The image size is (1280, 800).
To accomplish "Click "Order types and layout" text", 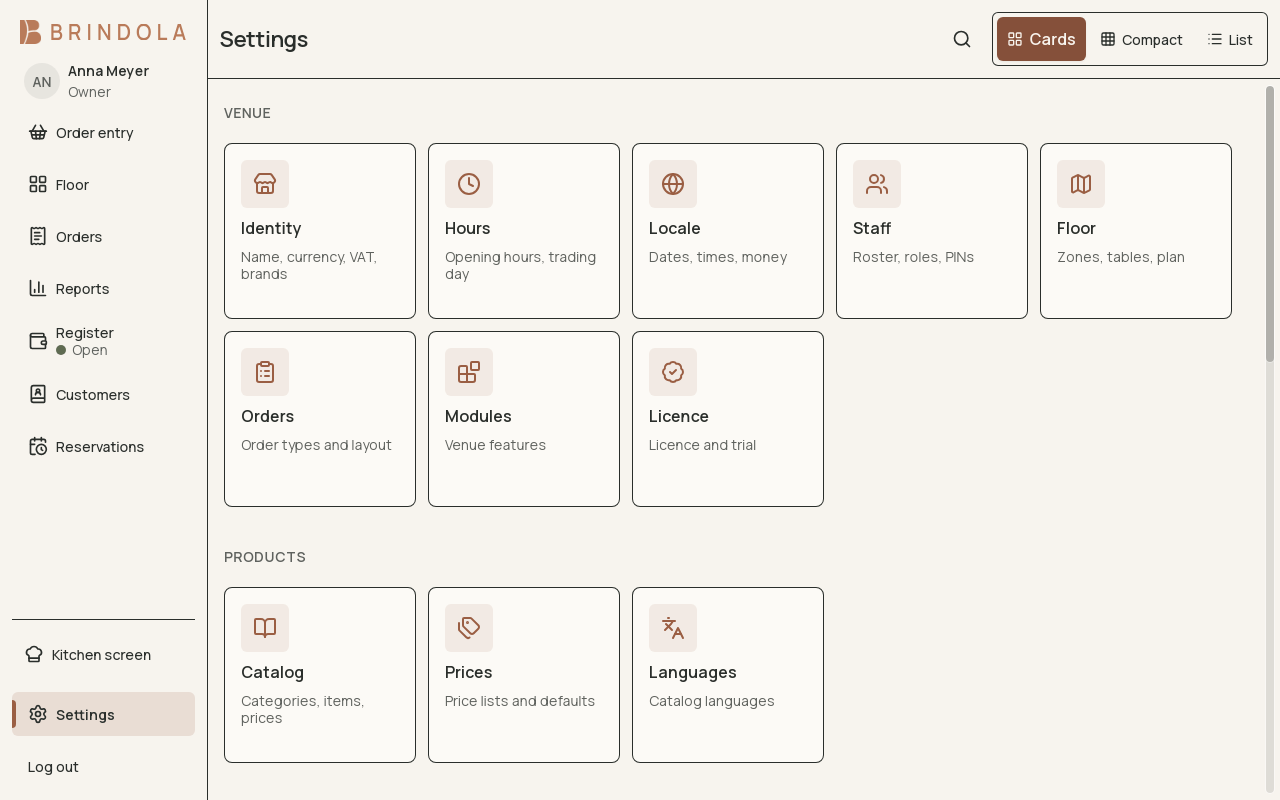I will click(x=316, y=445).
